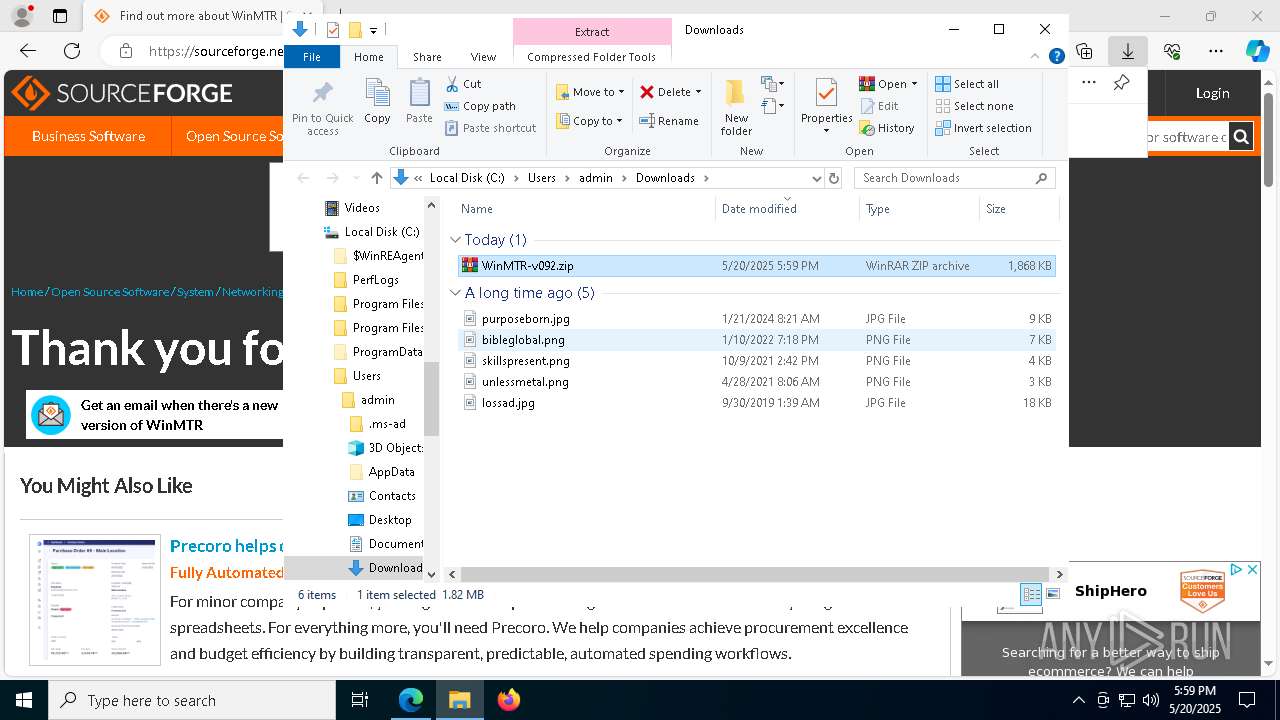
Task: Click the Paste ribbon icon
Action: 419,101
